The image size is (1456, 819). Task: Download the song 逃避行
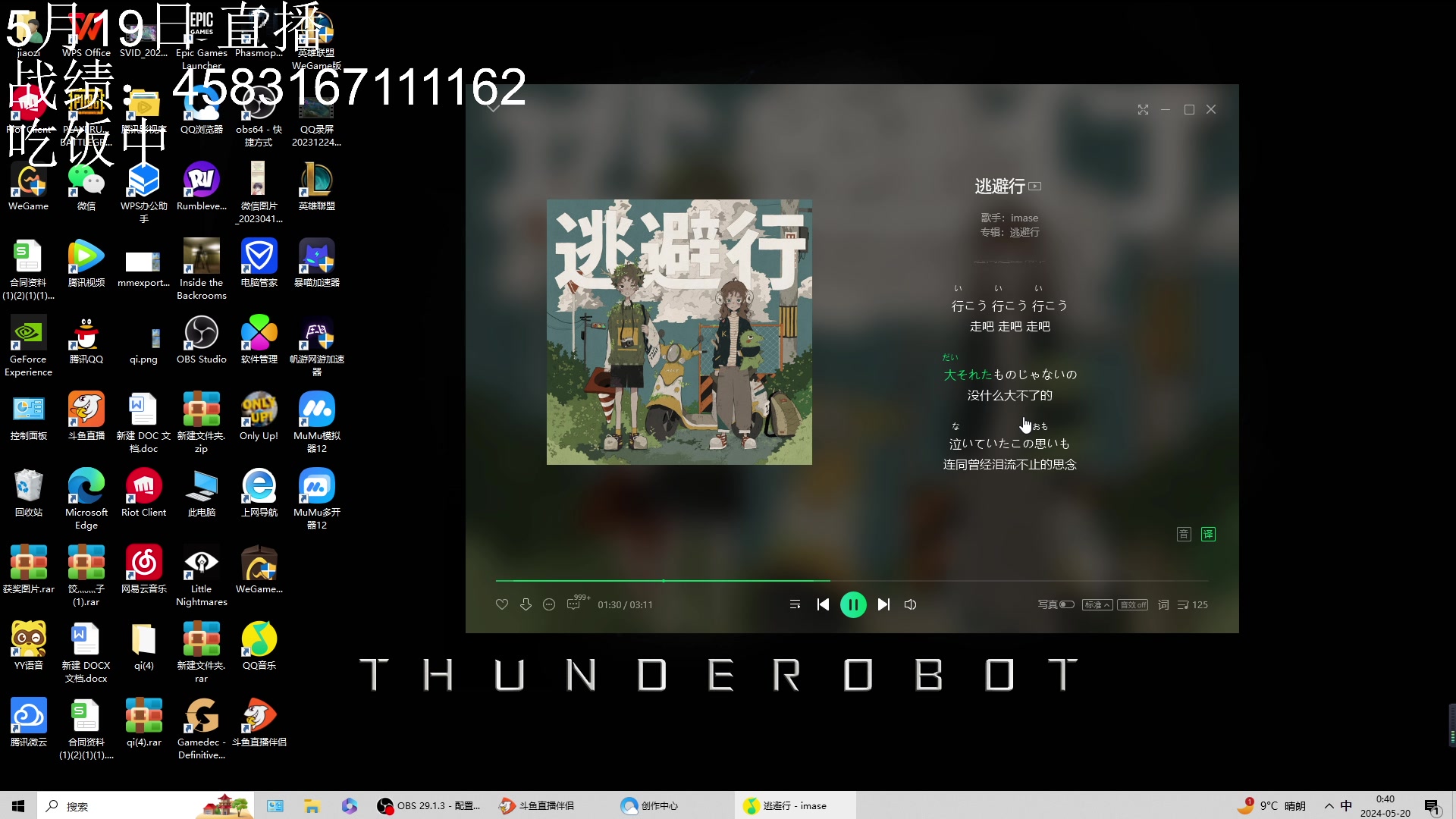click(526, 604)
